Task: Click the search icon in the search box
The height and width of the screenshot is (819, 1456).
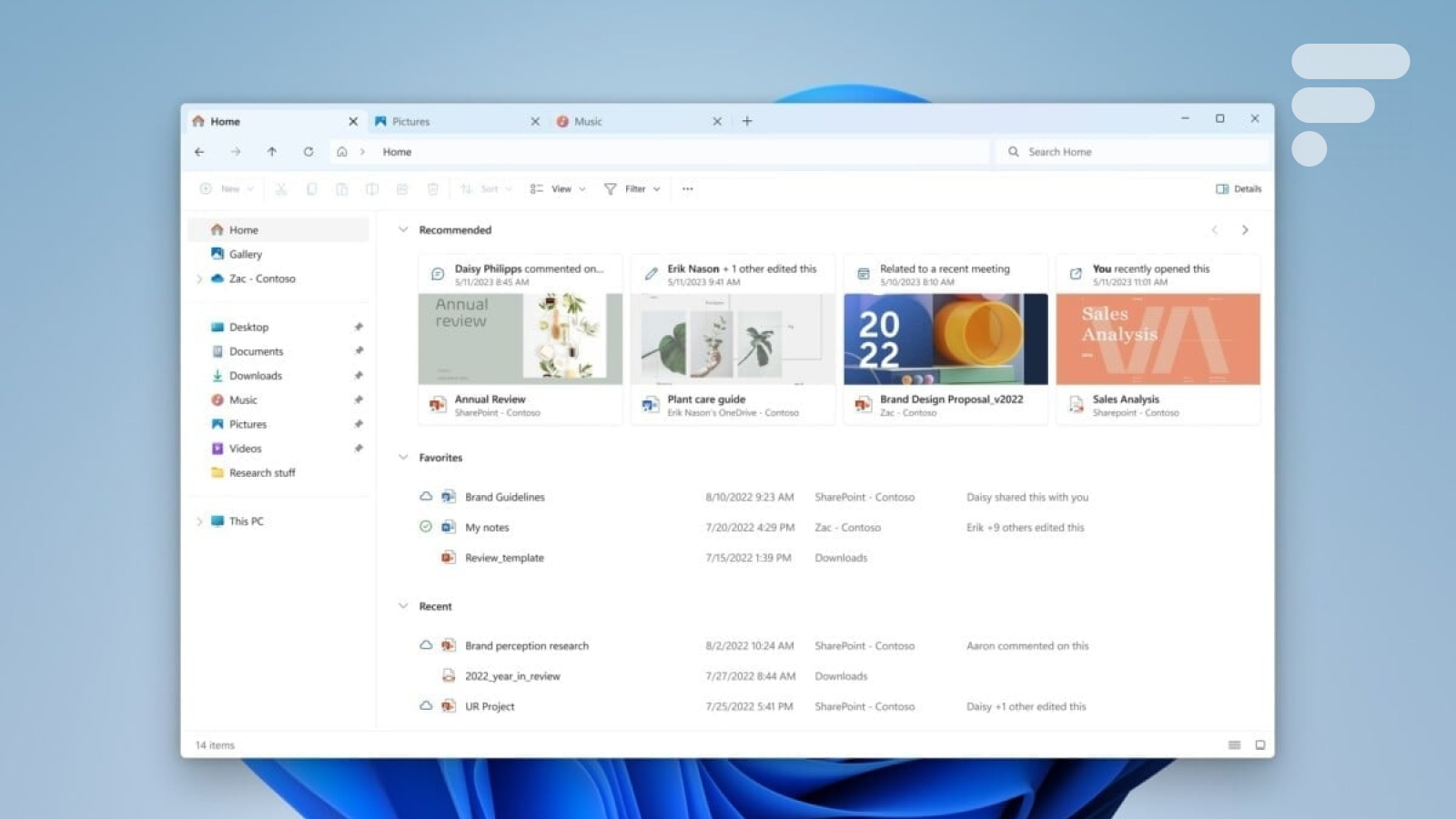Action: pyautogui.click(x=1014, y=152)
